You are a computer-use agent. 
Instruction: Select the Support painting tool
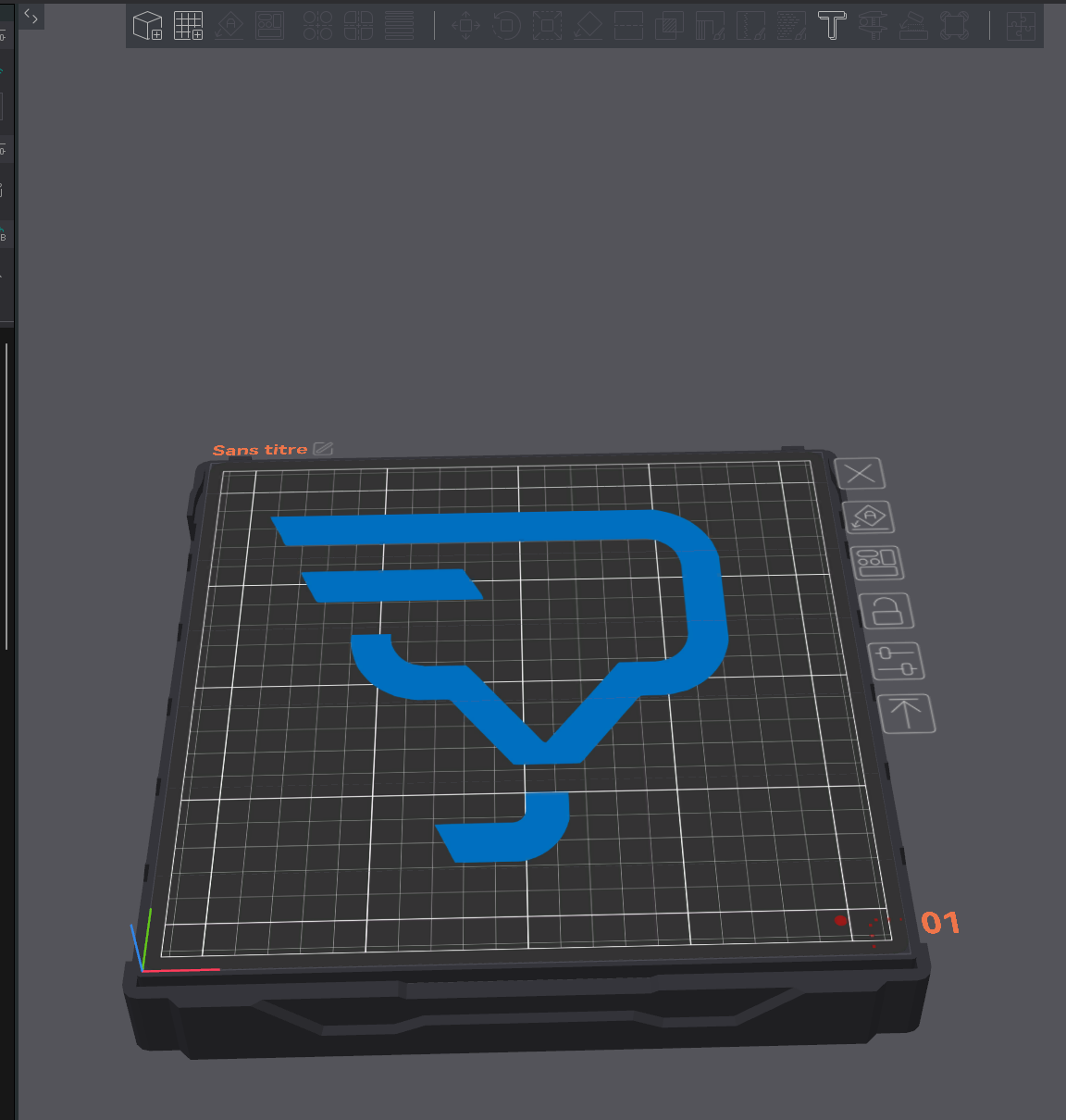[710, 25]
